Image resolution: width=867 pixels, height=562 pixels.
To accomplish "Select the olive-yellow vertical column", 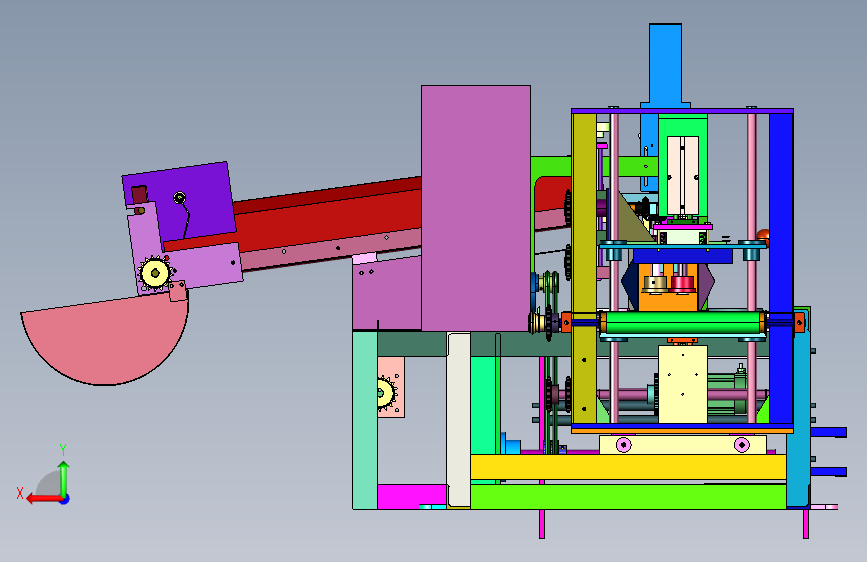I will point(584,268).
